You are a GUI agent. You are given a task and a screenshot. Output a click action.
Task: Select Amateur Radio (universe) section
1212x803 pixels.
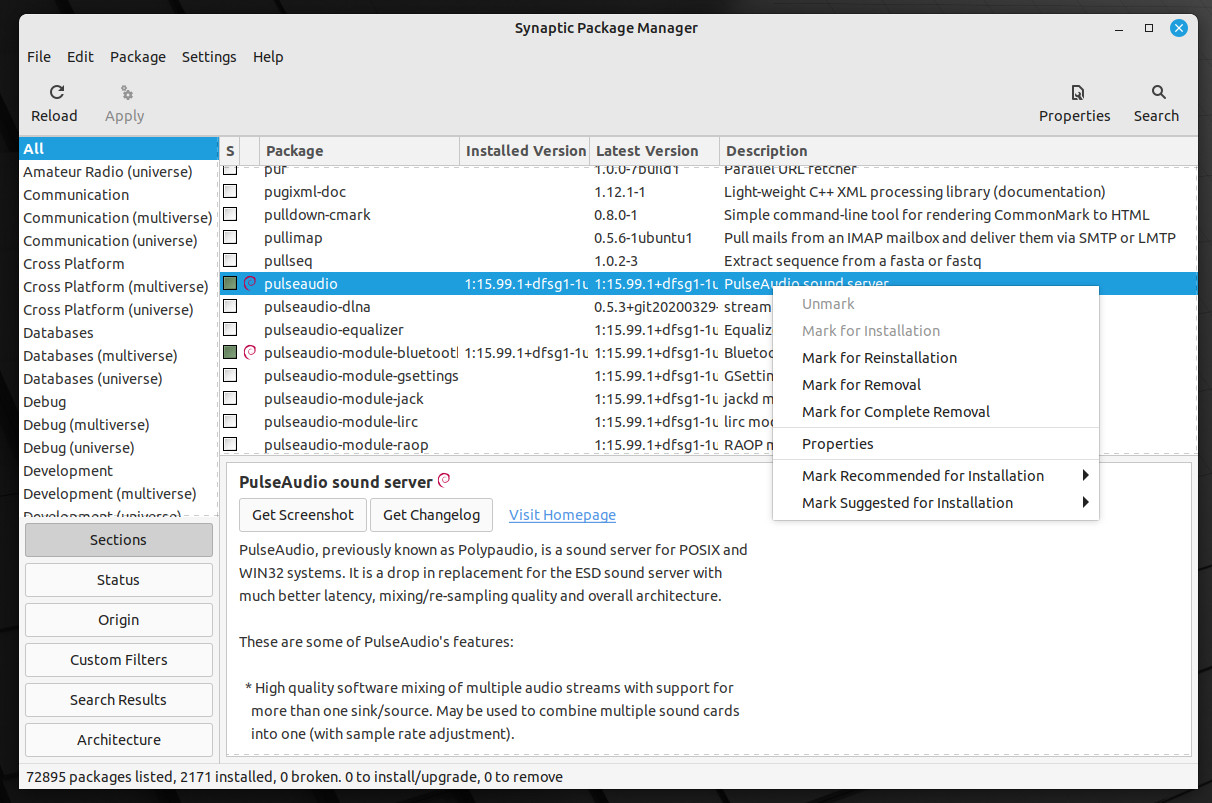click(118, 172)
